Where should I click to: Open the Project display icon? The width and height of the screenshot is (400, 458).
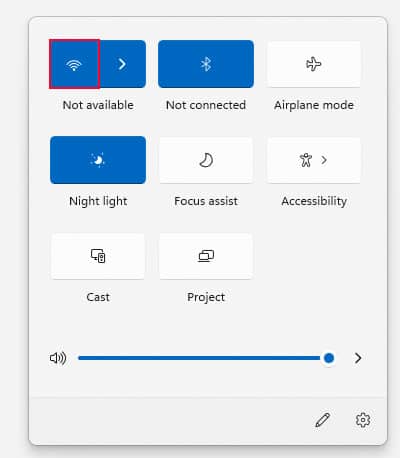pos(206,256)
